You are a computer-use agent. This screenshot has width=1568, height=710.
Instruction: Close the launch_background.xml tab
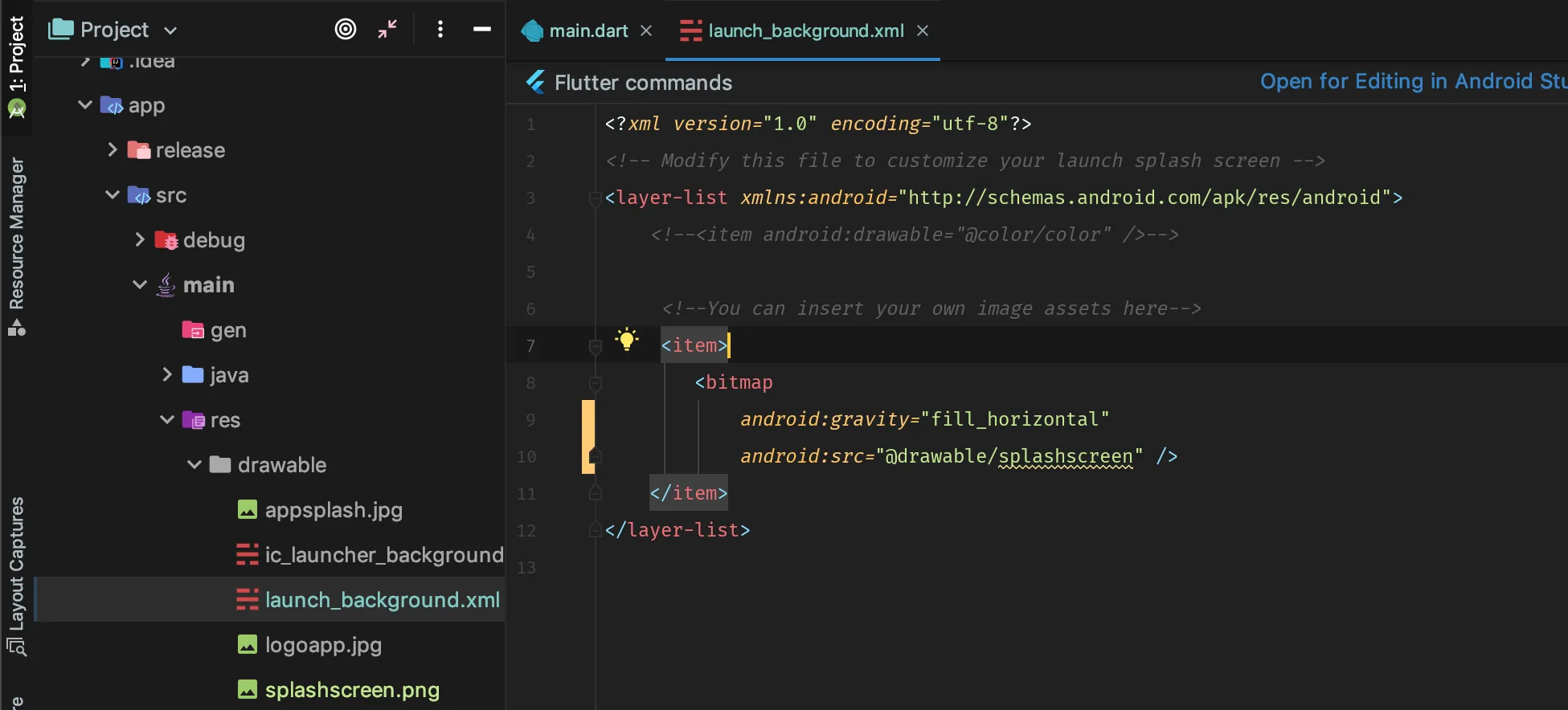(x=923, y=31)
